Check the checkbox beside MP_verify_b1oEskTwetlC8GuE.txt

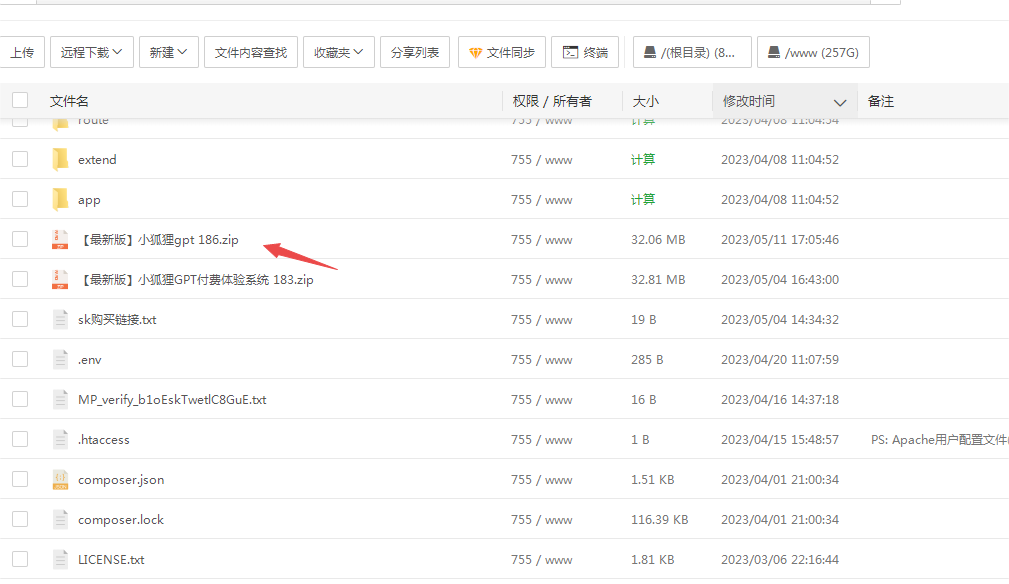click(x=19, y=398)
